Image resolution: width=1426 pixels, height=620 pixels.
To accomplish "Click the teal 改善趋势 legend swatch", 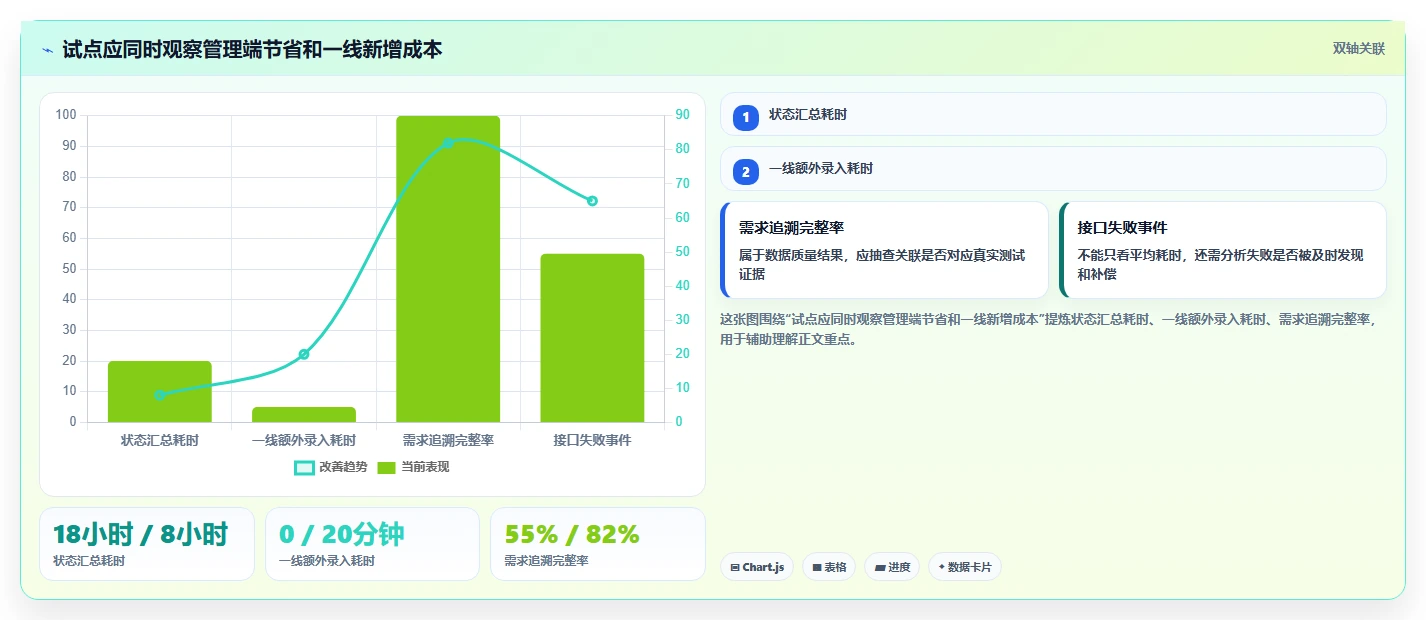I will pyautogui.click(x=304, y=467).
